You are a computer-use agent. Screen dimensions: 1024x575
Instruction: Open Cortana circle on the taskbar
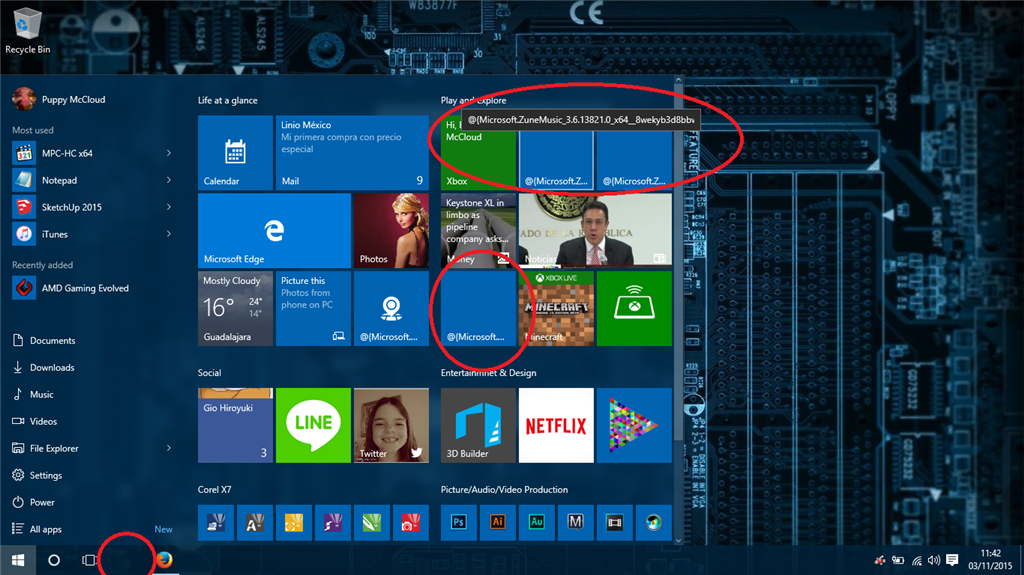tap(54, 560)
